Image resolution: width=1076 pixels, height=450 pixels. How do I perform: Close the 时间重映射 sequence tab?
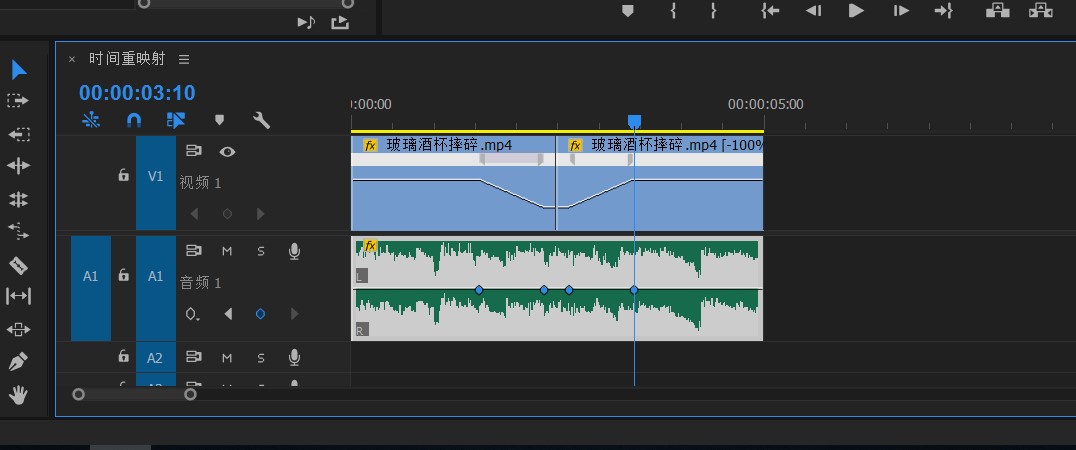(71, 60)
